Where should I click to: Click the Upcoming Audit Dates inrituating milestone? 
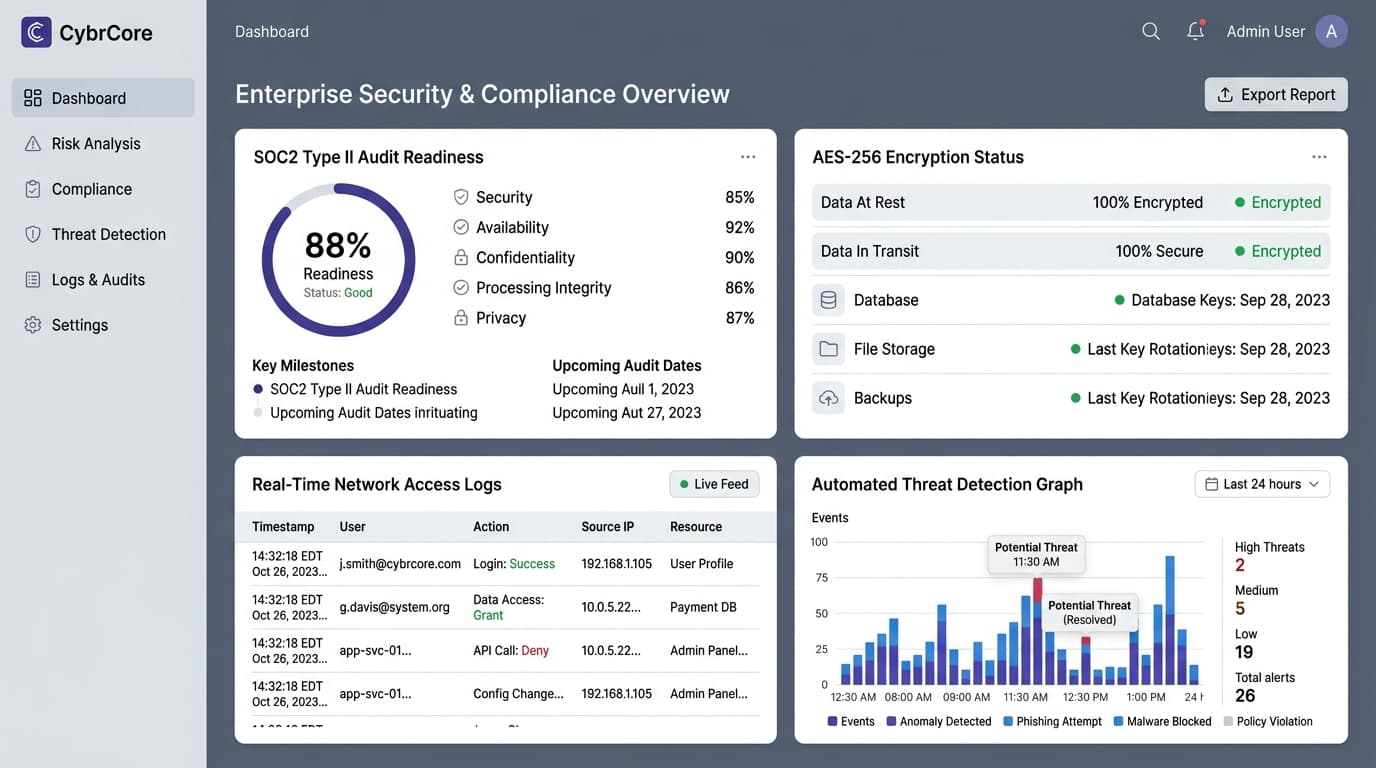click(374, 413)
